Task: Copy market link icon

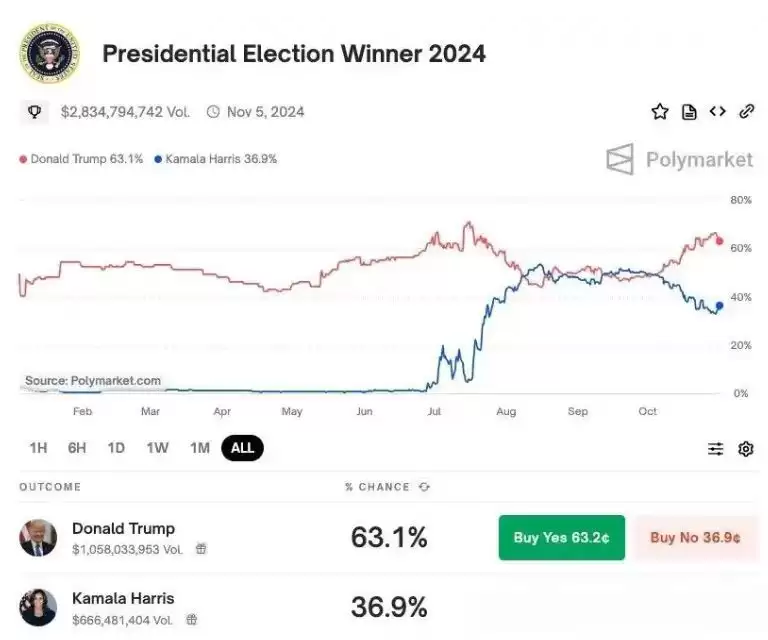Action: click(x=746, y=112)
